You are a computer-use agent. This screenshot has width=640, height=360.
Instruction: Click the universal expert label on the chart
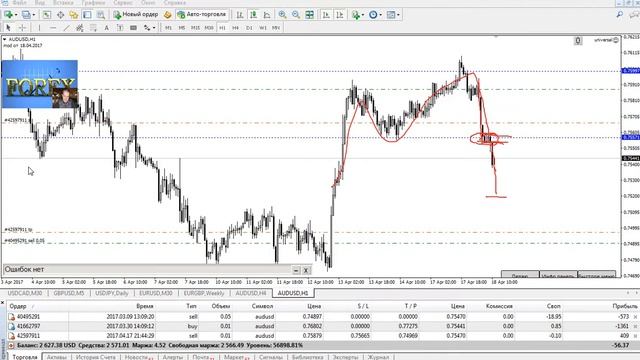pos(606,40)
